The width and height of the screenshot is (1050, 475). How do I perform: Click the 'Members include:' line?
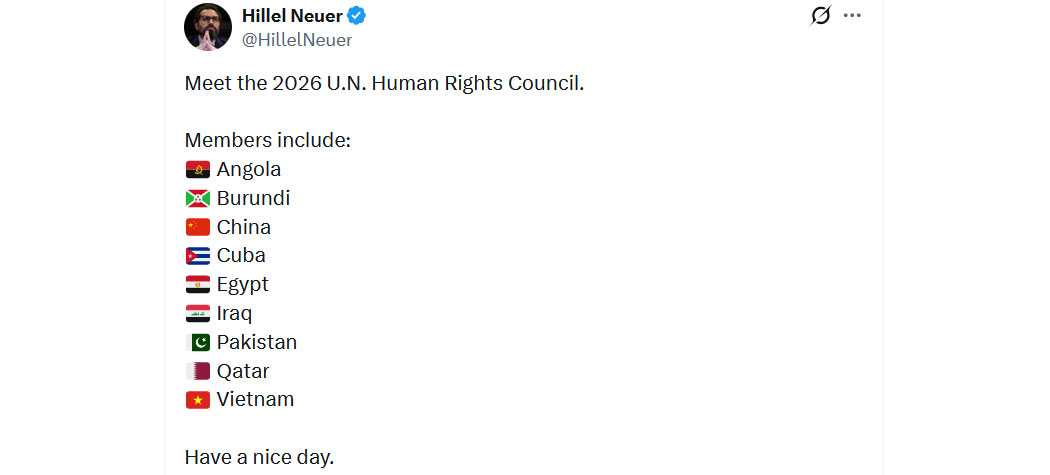coord(268,141)
